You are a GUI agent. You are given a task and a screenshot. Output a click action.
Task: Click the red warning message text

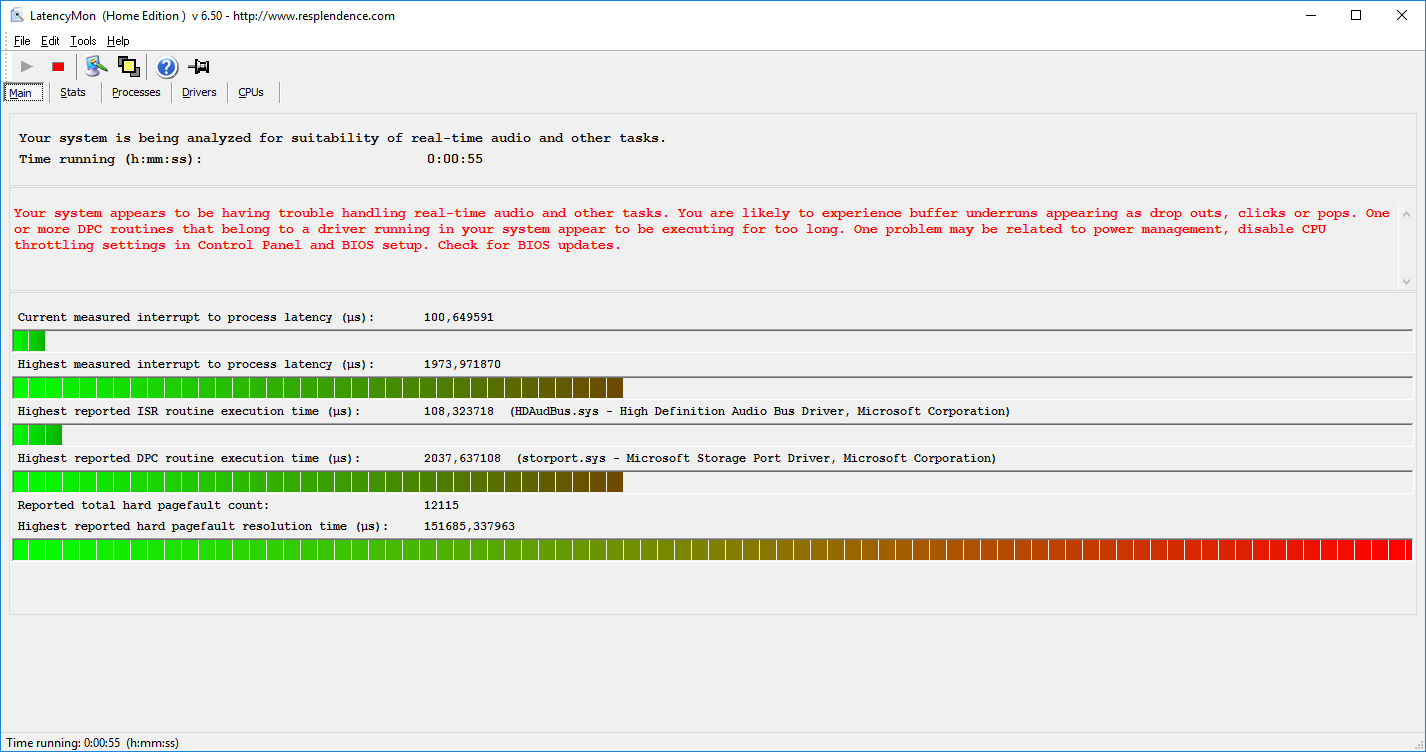[702, 229]
